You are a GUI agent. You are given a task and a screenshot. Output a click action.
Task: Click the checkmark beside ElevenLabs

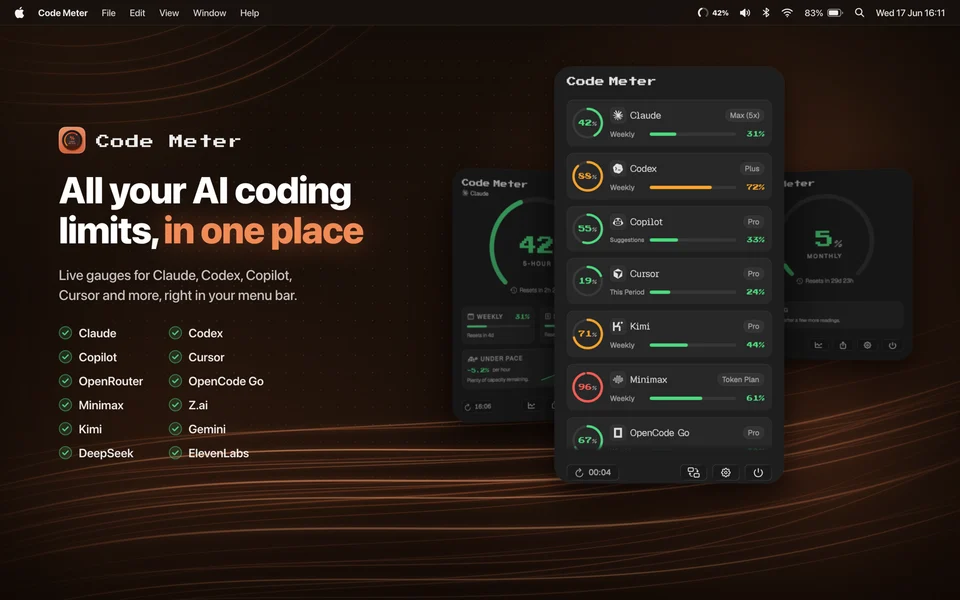175,453
